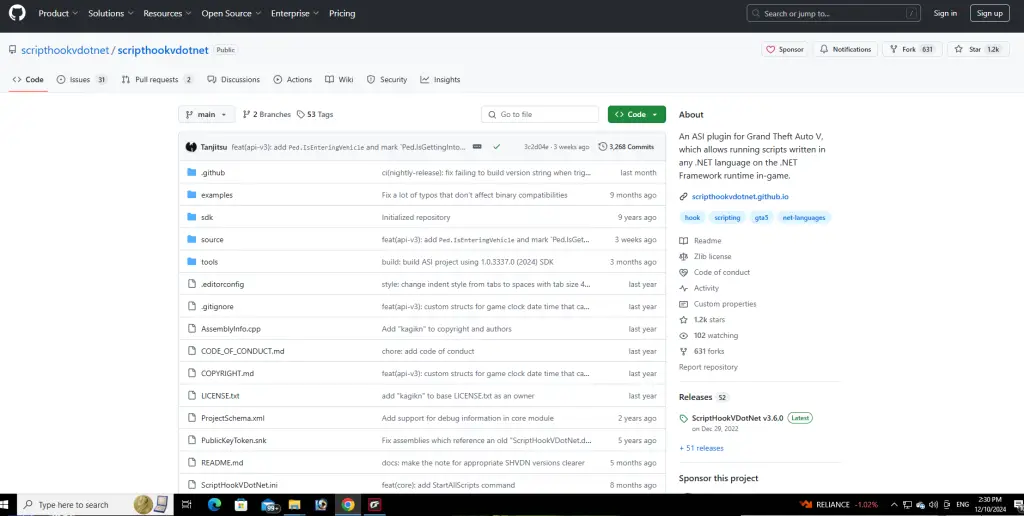Click the commit message ellipsis expander

pos(477,147)
